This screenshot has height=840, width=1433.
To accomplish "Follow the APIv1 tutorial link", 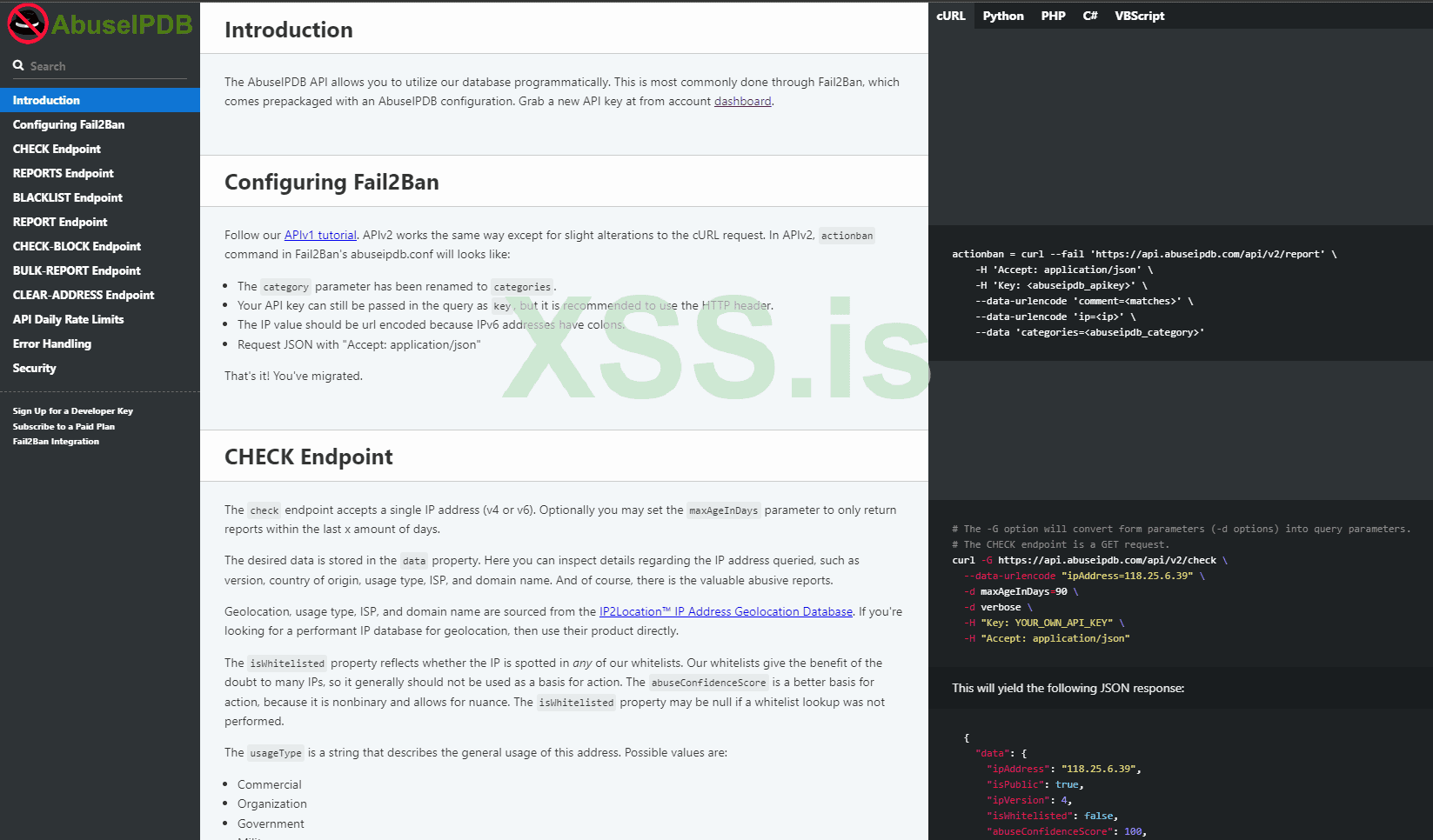I will pos(320,235).
